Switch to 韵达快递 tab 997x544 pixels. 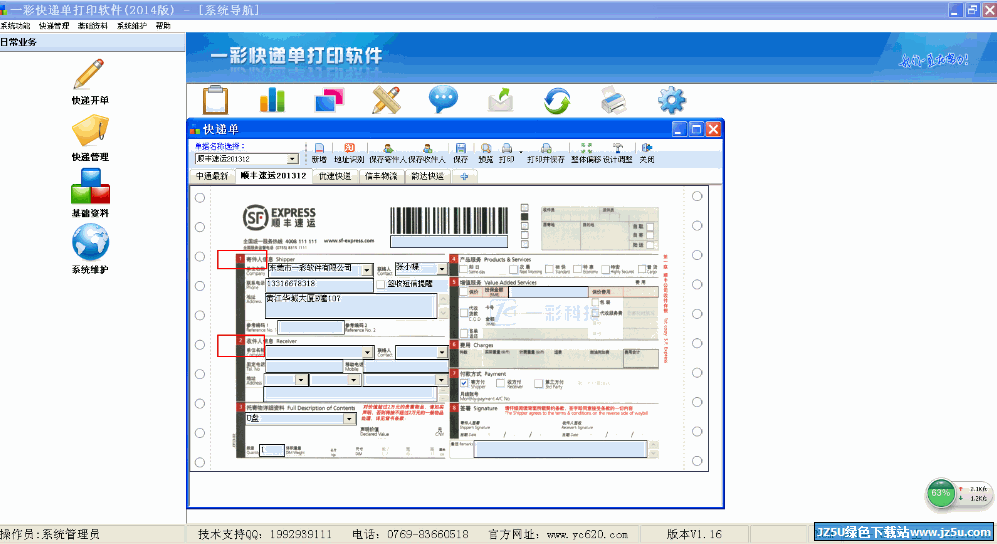point(427,176)
